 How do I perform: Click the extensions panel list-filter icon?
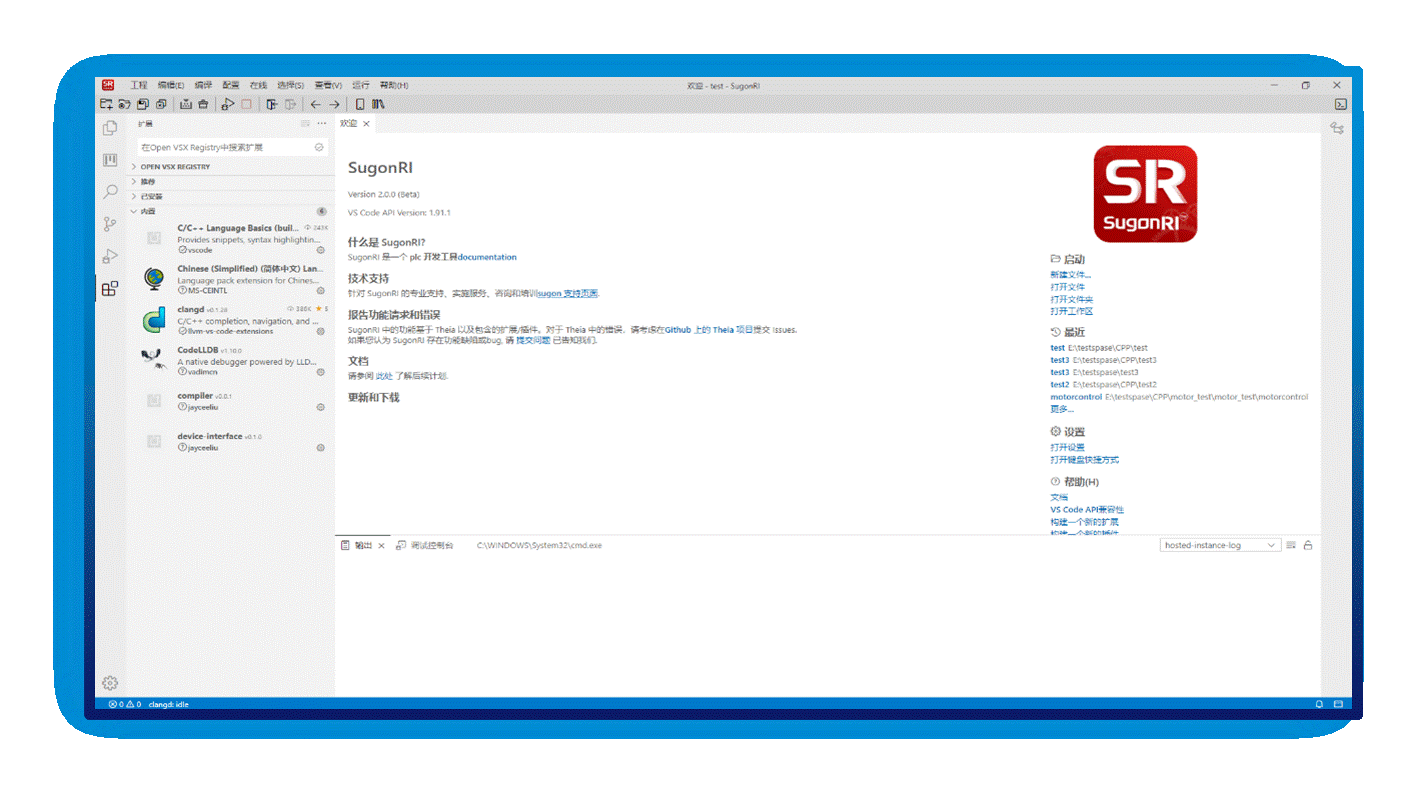(306, 124)
